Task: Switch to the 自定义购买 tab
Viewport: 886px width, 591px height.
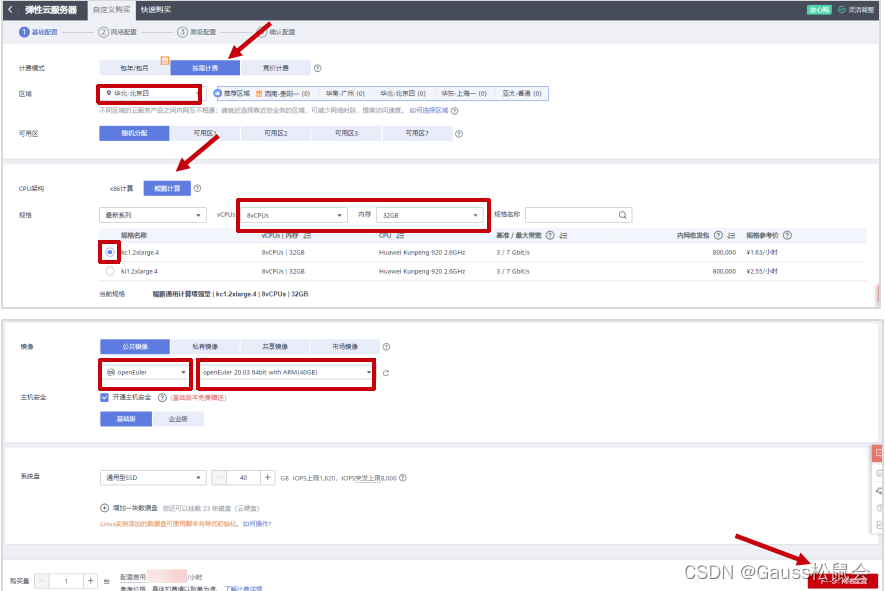Action: coord(111,10)
